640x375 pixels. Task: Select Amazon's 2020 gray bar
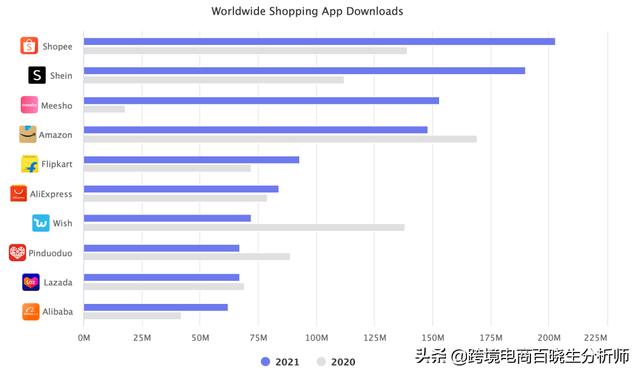point(280,139)
